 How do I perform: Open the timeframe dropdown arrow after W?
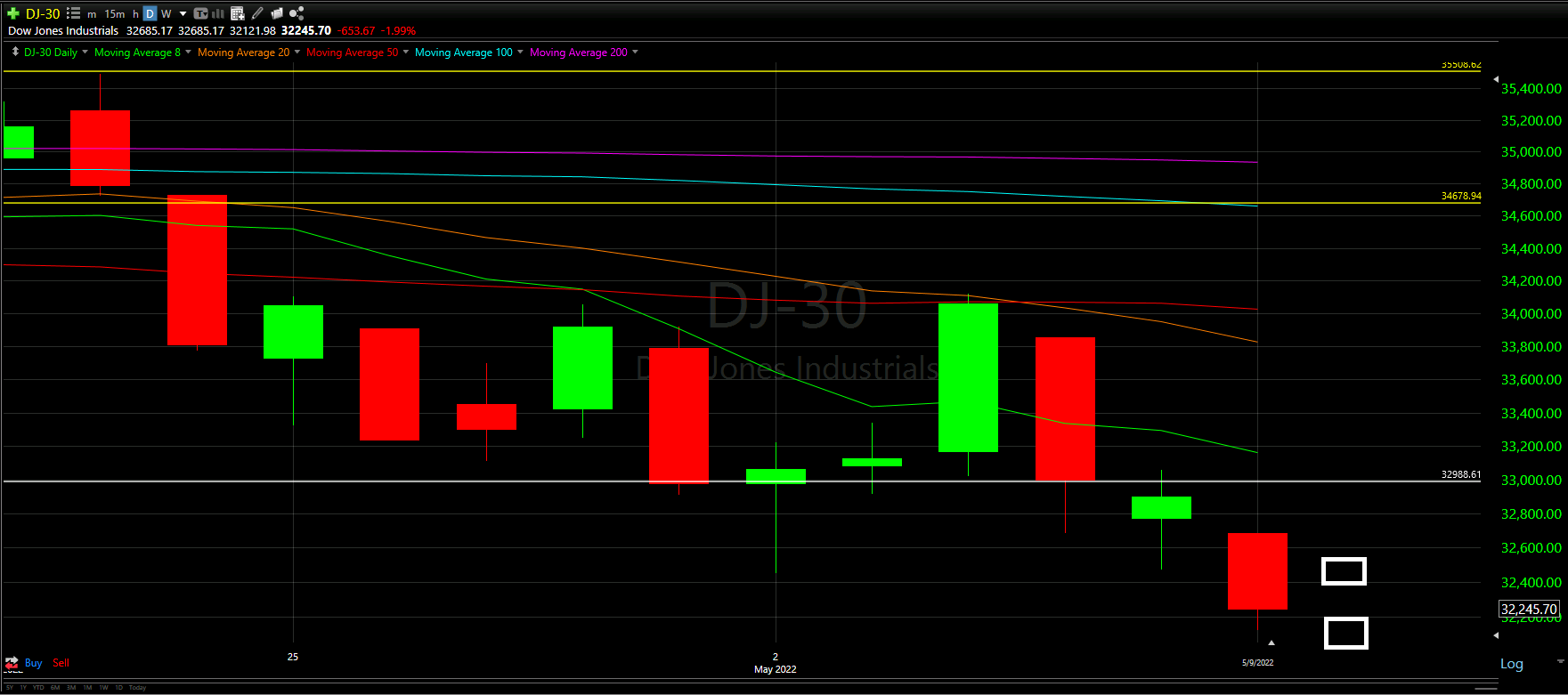point(183,14)
